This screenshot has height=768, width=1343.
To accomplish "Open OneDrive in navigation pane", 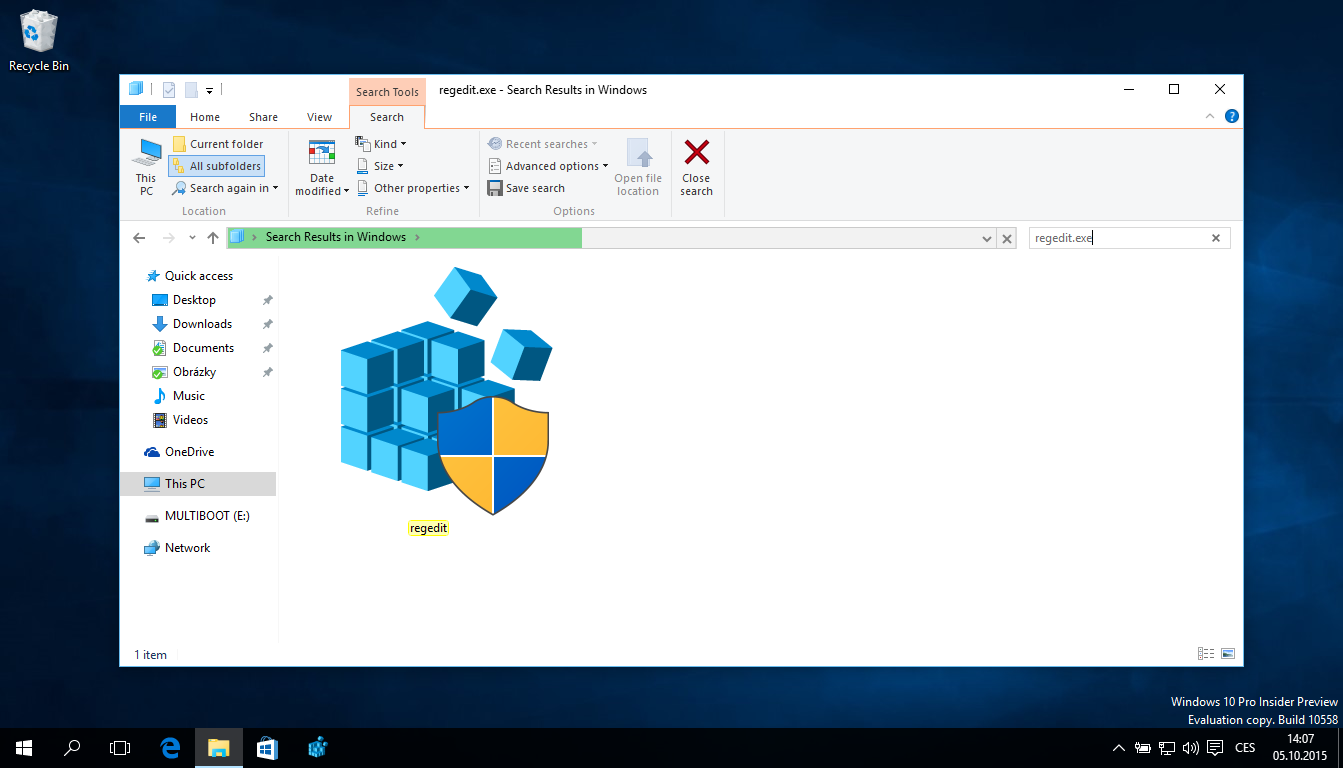I will tap(189, 452).
